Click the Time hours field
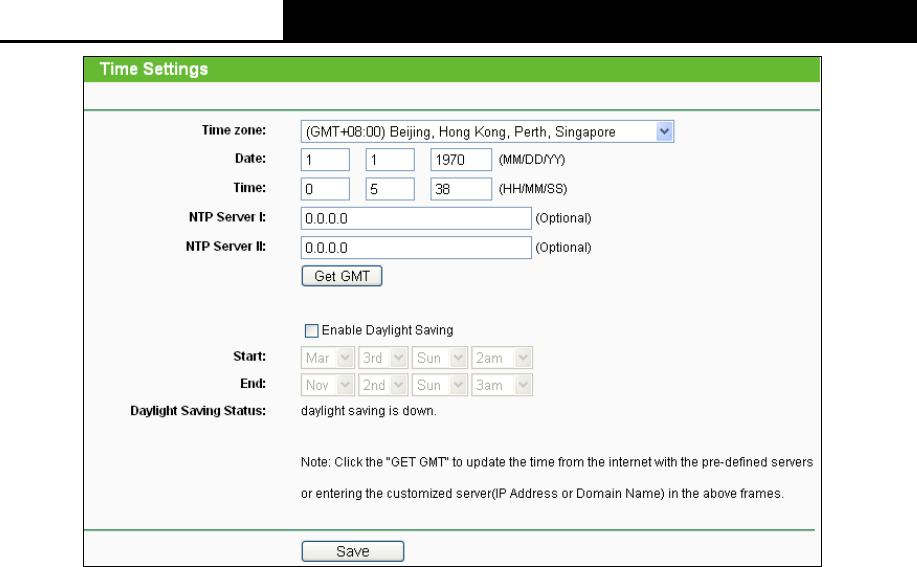 click(325, 189)
